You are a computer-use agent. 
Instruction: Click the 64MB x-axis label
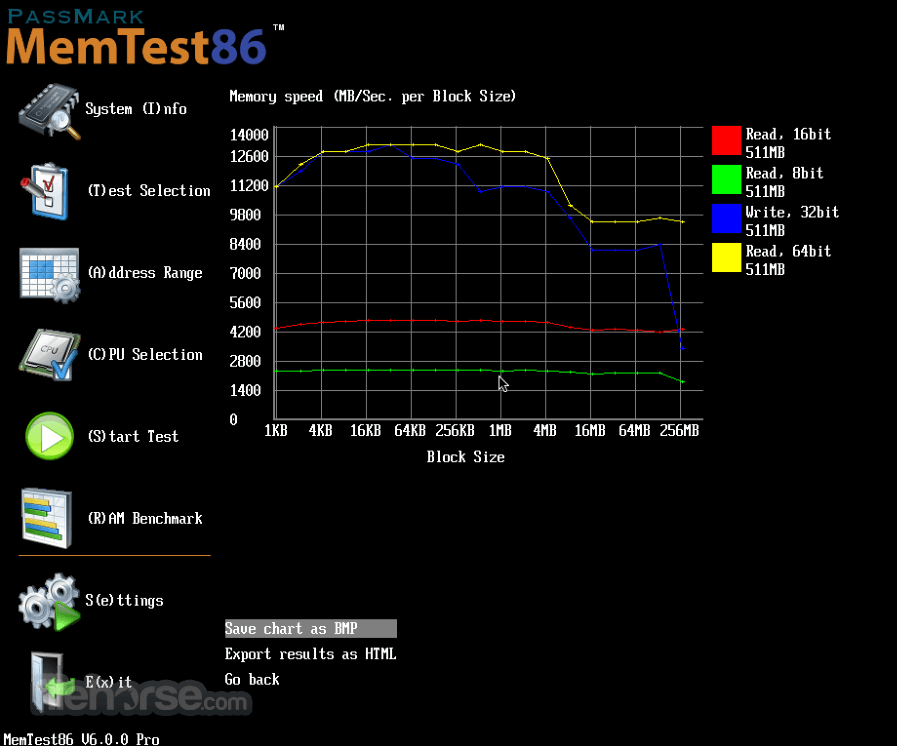pos(634,430)
